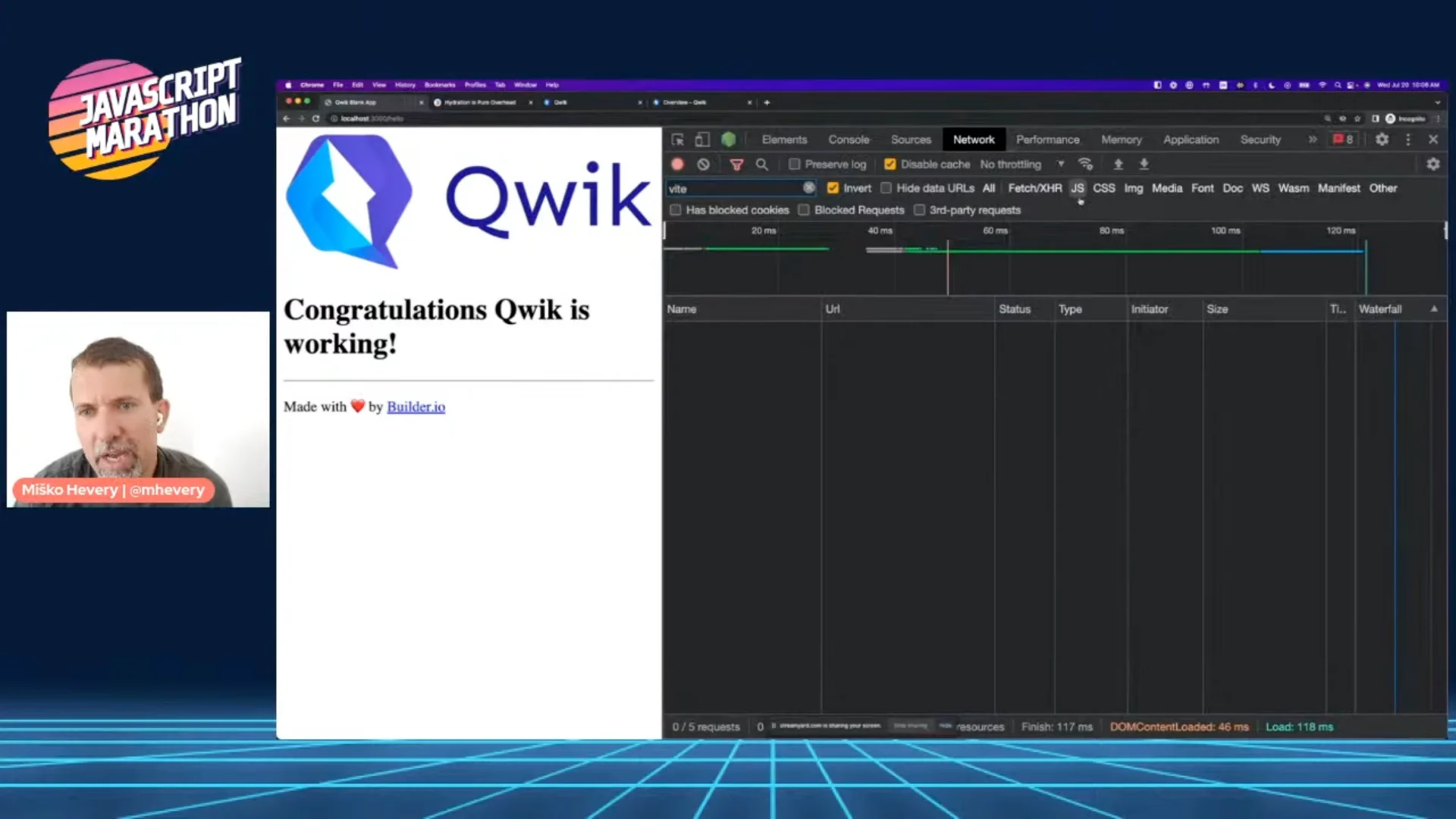Viewport: 1456px width, 819px height.
Task: Open the Bookmarks menu in Chrome
Action: pyautogui.click(x=440, y=85)
